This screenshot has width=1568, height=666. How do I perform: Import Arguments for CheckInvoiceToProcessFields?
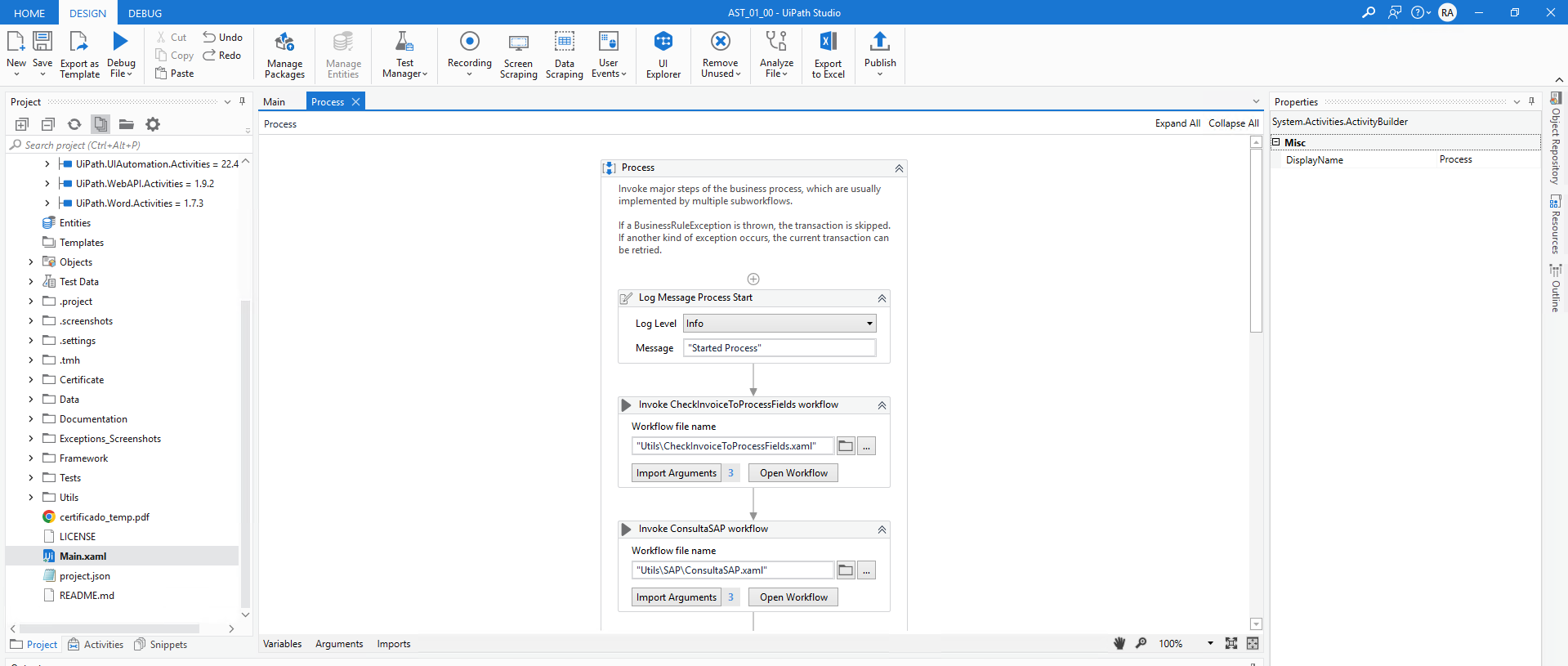(677, 473)
